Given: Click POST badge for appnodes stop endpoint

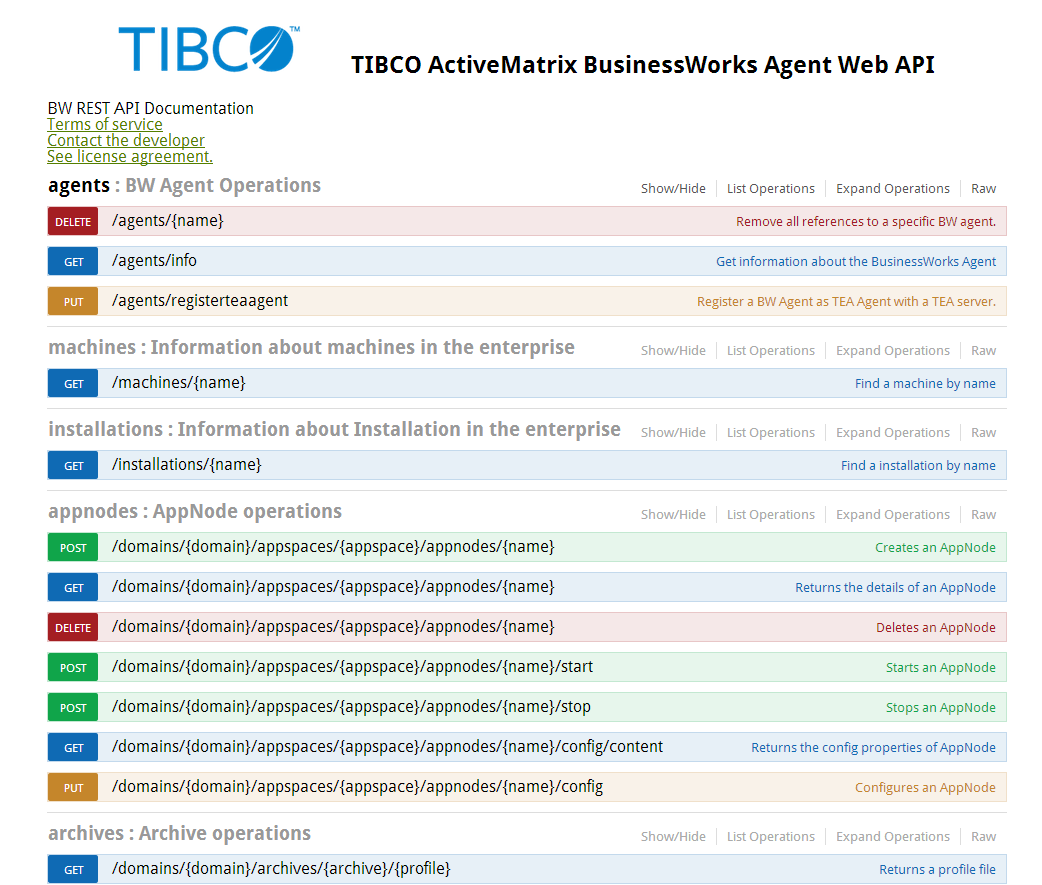Looking at the screenshot, I should pos(73,707).
